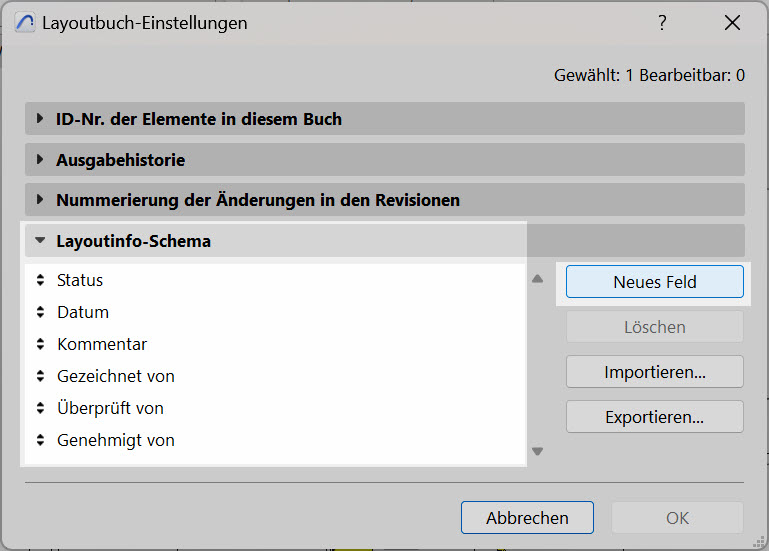The width and height of the screenshot is (769, 551).
Task: Click the reorder handle beside Gezeichnet von
Action: (41, 376)
